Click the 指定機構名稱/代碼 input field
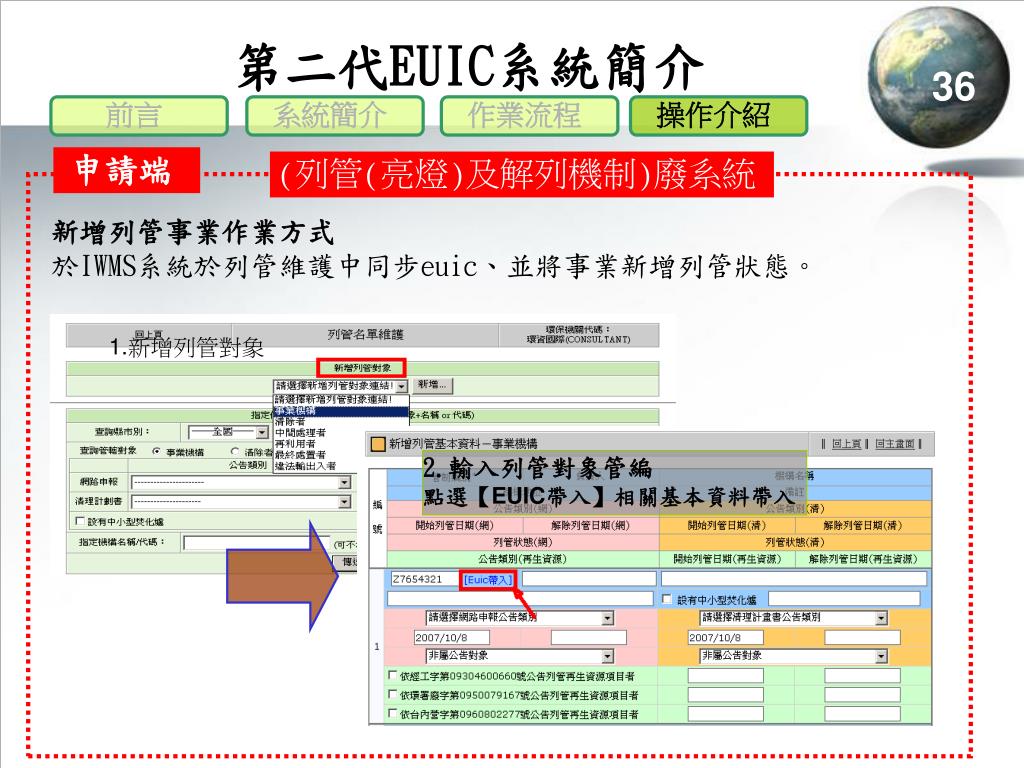This screenshot has width=1024, height=768. pos(257,543)
